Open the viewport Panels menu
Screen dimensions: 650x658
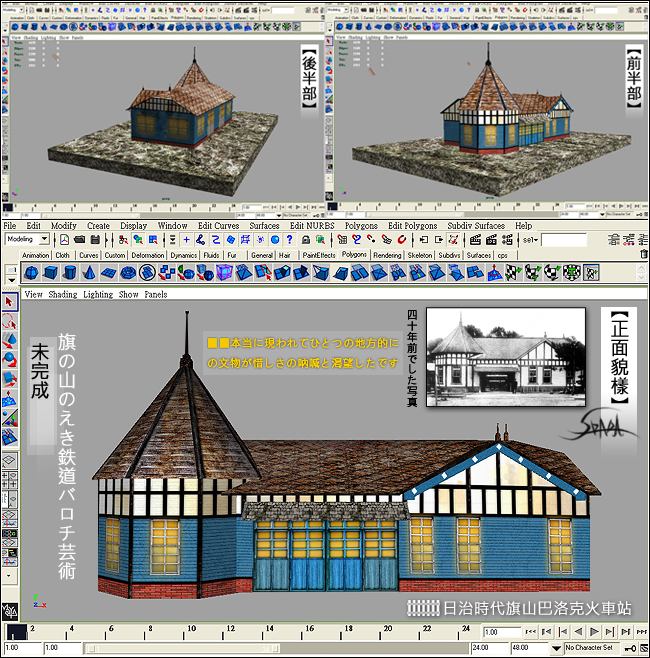point(156,295)
